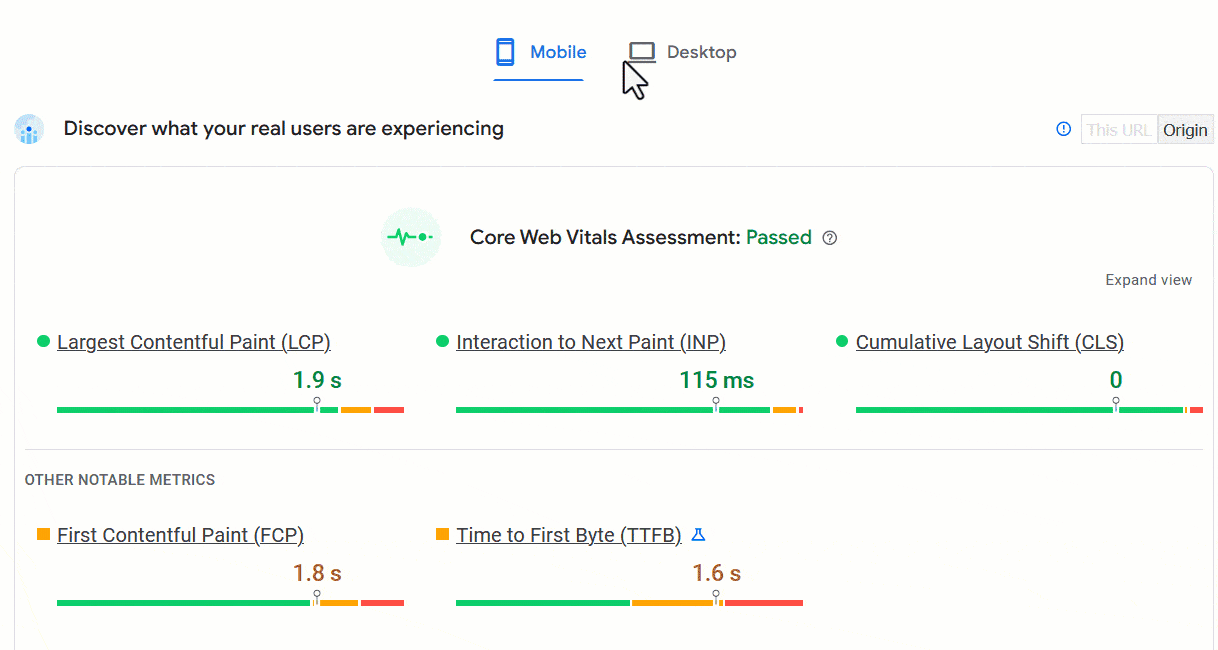
Task: Click the LCP distribution bar marker
Action: point(317,405)
